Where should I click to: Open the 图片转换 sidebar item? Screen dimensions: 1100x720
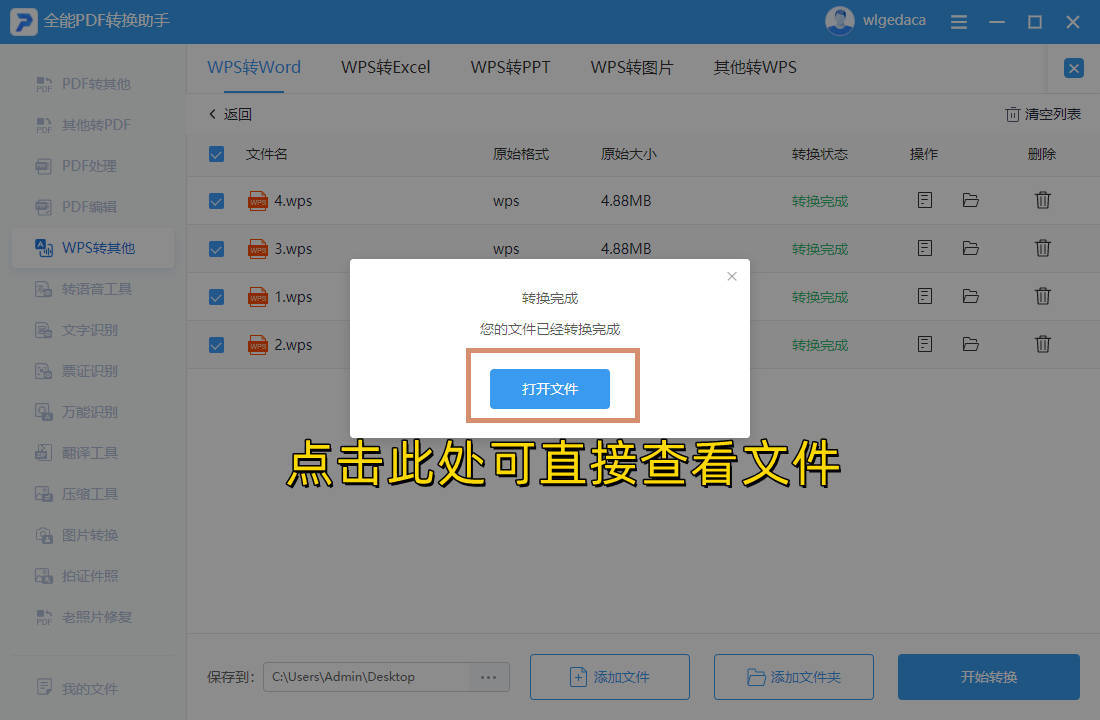pos(76,535)
